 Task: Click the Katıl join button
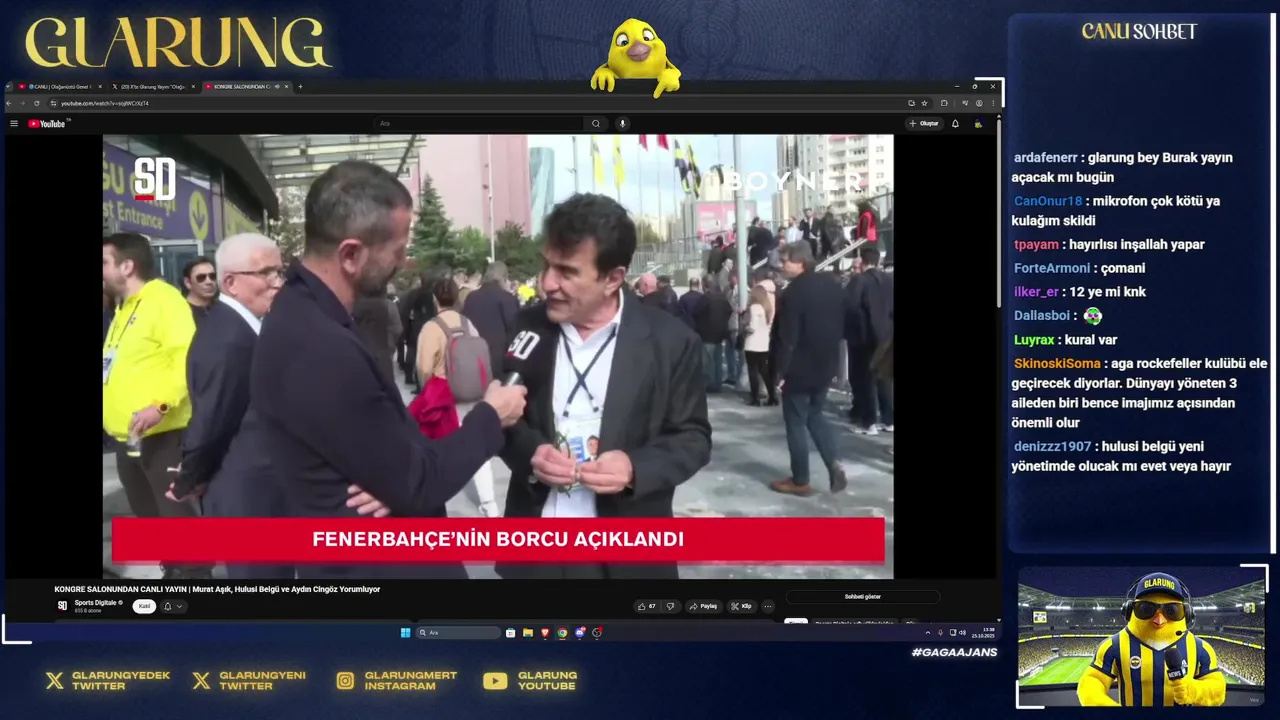144,606
